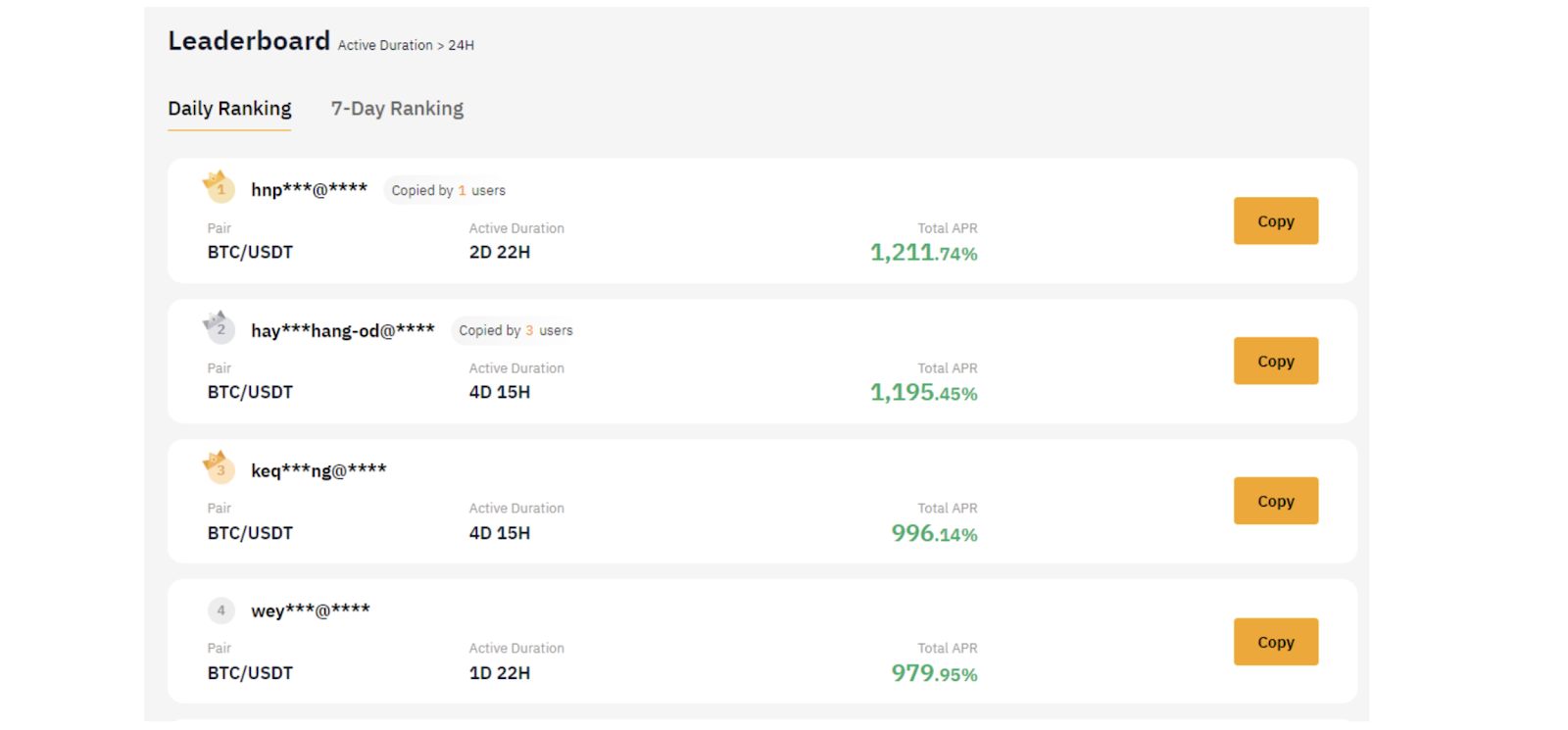Select the wey***@**** trader name
Screen dimensions: 1568x730
click(310, 610)
